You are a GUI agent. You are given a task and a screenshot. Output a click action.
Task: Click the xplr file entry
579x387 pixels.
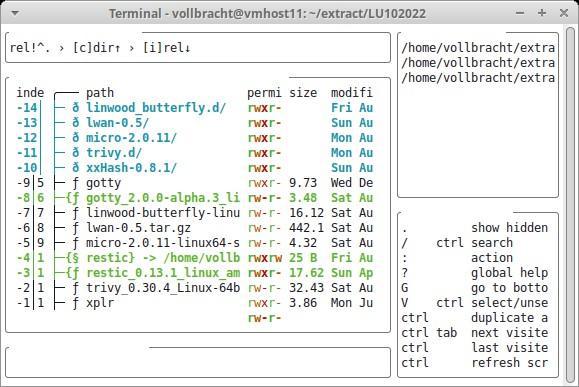click(x=195, y=303)
